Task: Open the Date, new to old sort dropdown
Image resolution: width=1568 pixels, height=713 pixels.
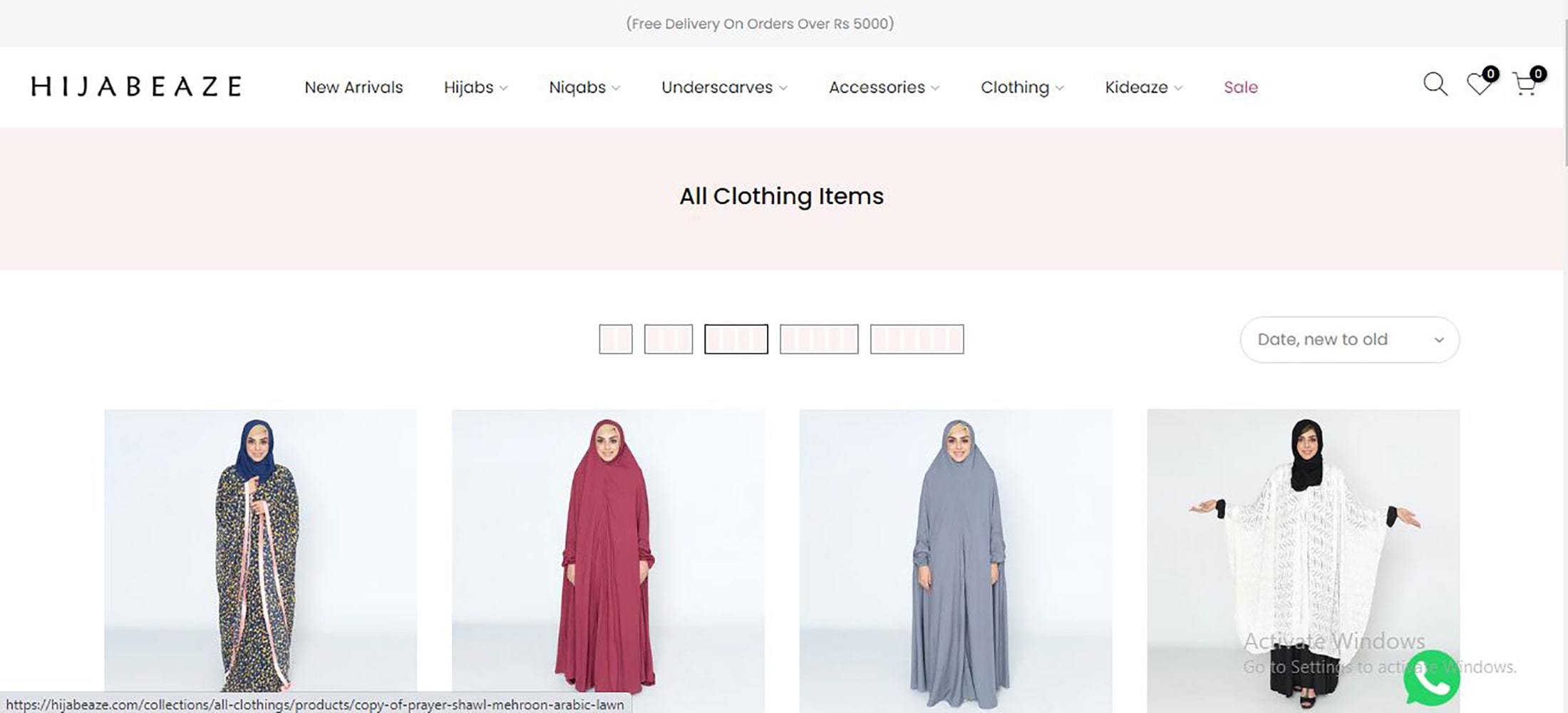Action: (1349, 339)
